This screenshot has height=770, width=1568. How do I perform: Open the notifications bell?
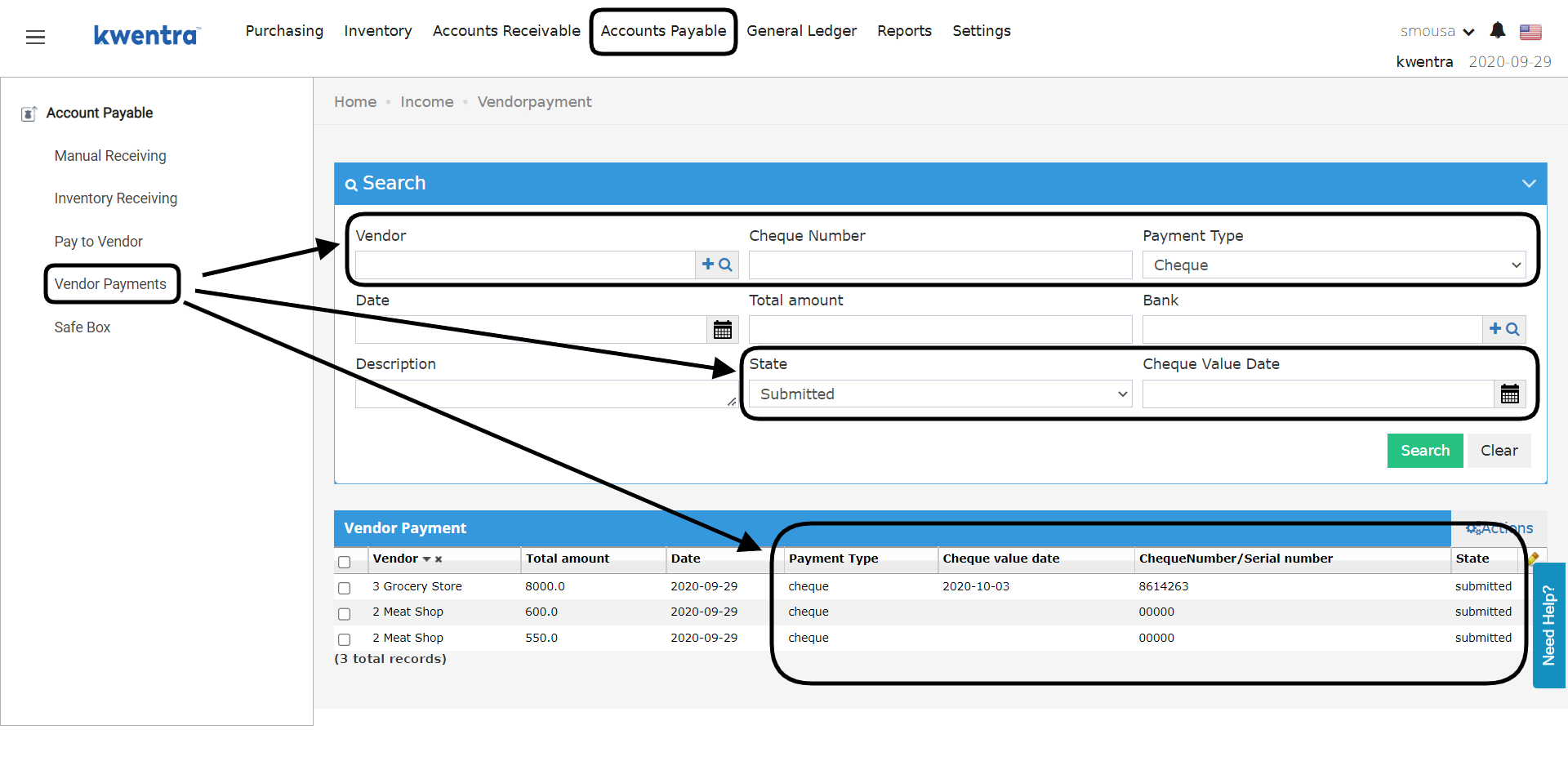click(x=1497, y=30)
